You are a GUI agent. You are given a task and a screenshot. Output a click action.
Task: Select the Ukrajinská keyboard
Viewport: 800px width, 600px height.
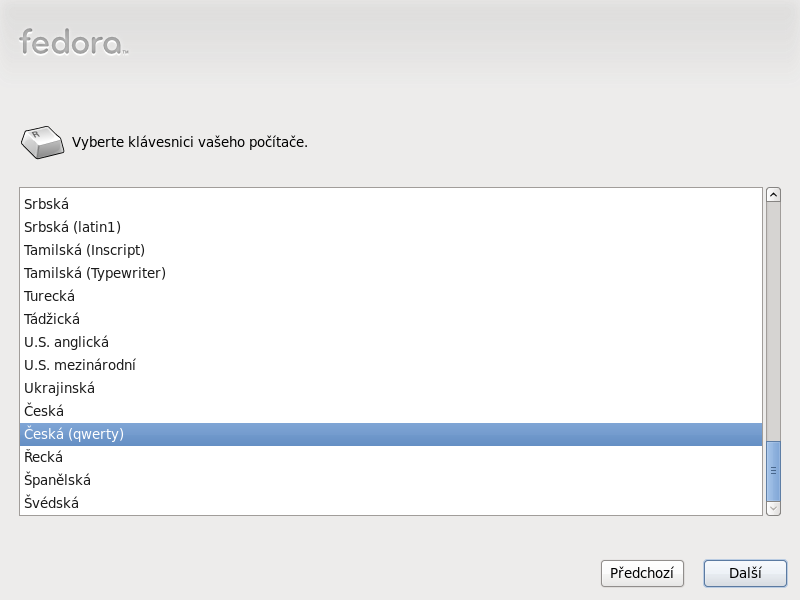tap(391, 388)
